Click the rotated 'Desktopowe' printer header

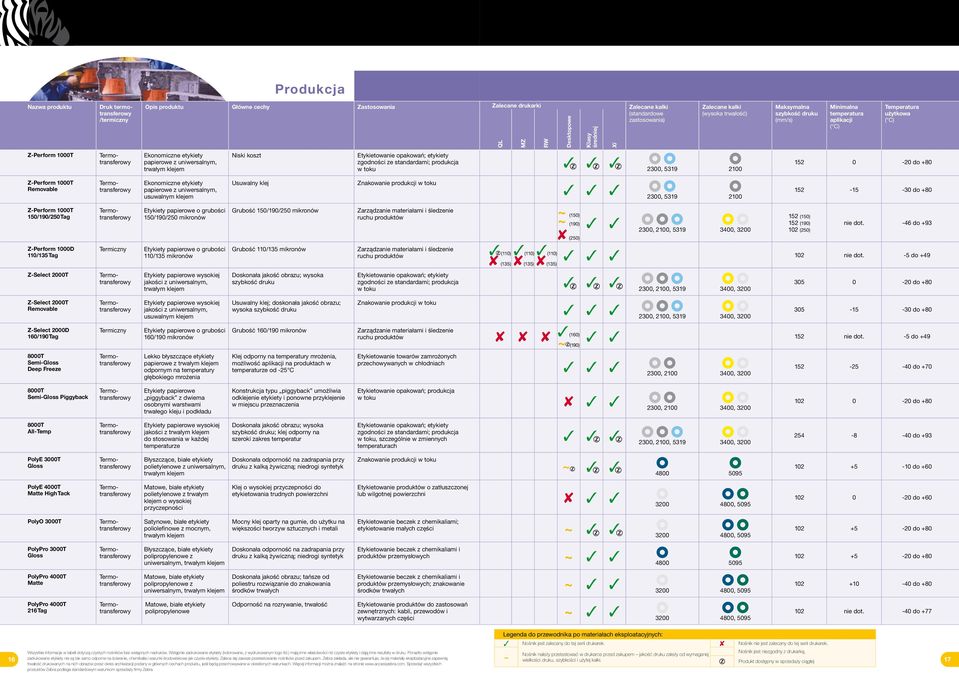(x=568, y=132)
